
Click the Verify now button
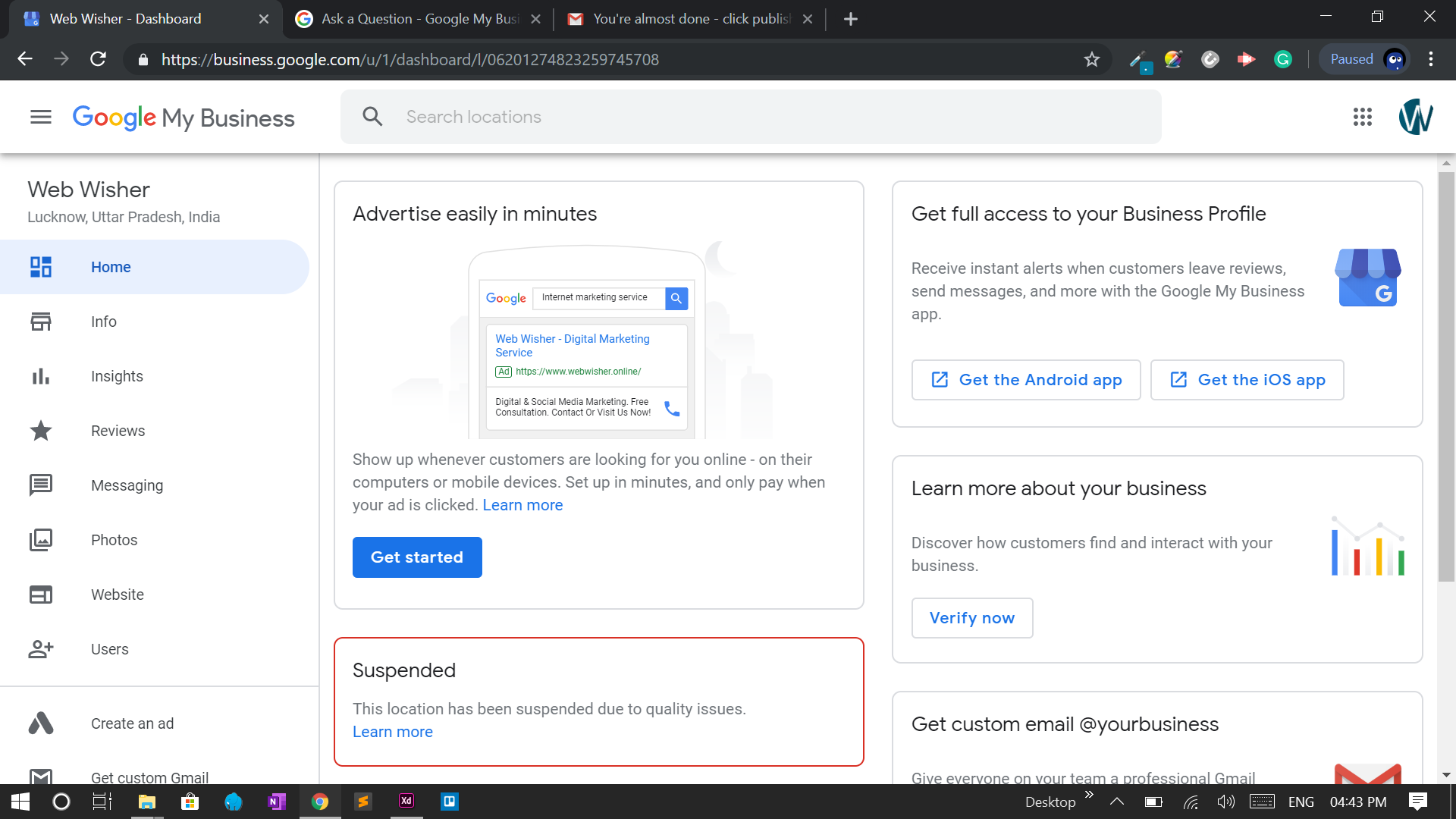pyautogui.click(x=971, y=618)
